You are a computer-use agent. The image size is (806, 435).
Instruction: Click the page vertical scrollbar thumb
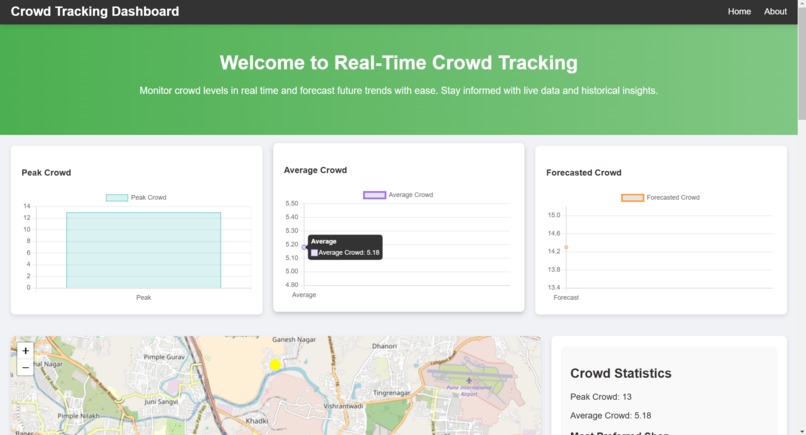tap(801, 64)
